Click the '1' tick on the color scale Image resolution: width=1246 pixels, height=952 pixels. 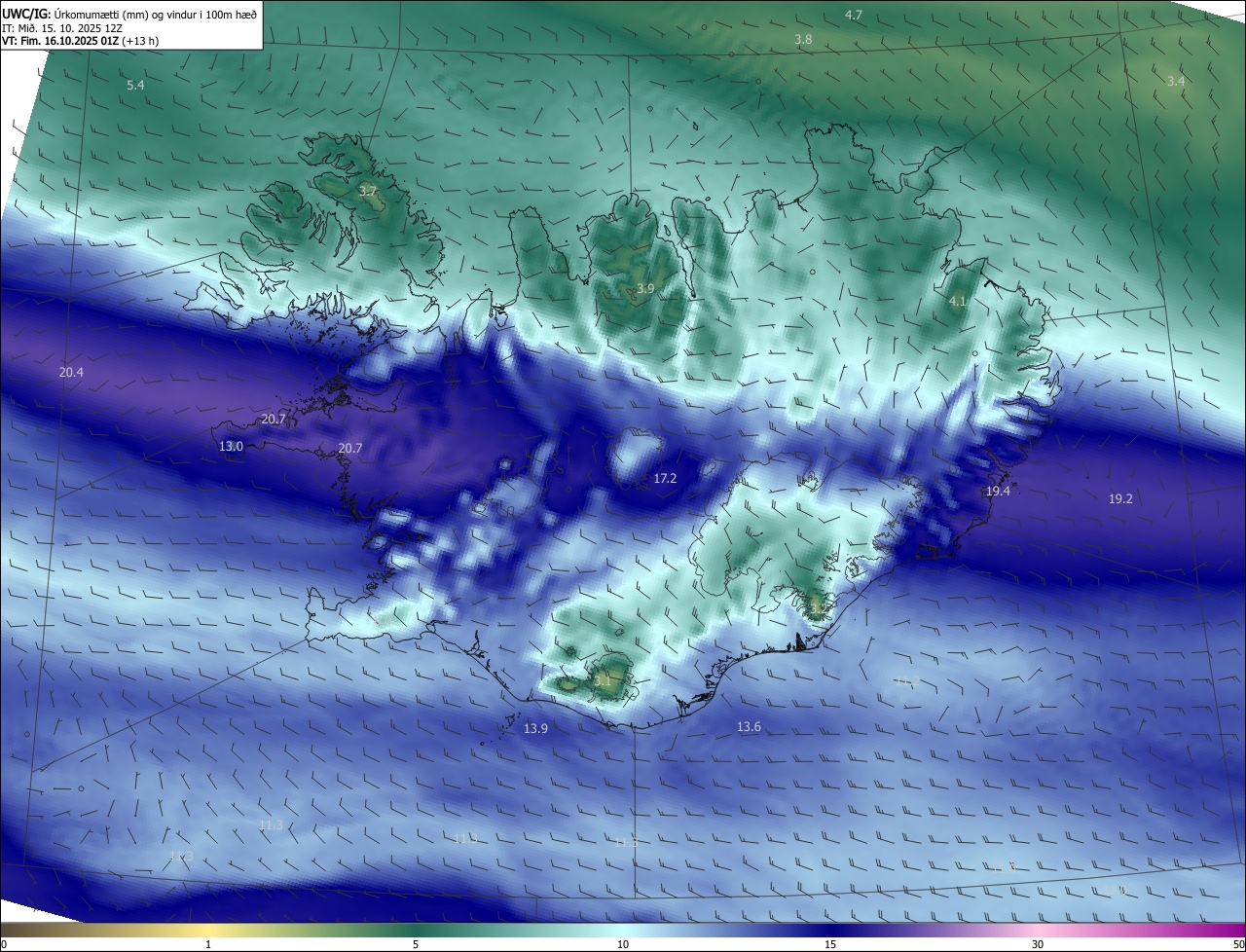point(208,944)
